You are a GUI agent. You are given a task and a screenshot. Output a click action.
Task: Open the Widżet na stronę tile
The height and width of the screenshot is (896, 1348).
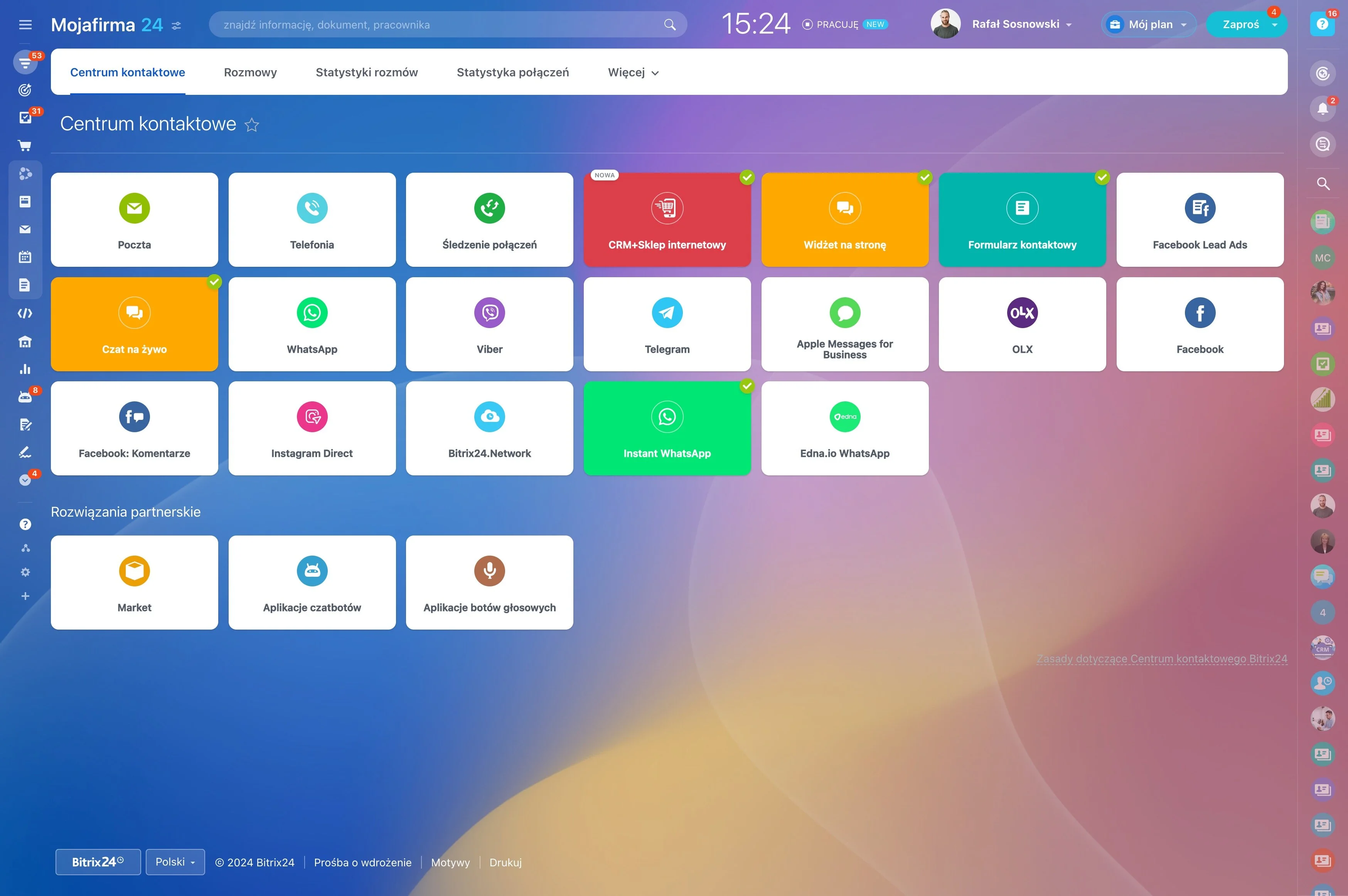[x=844, y=219]
